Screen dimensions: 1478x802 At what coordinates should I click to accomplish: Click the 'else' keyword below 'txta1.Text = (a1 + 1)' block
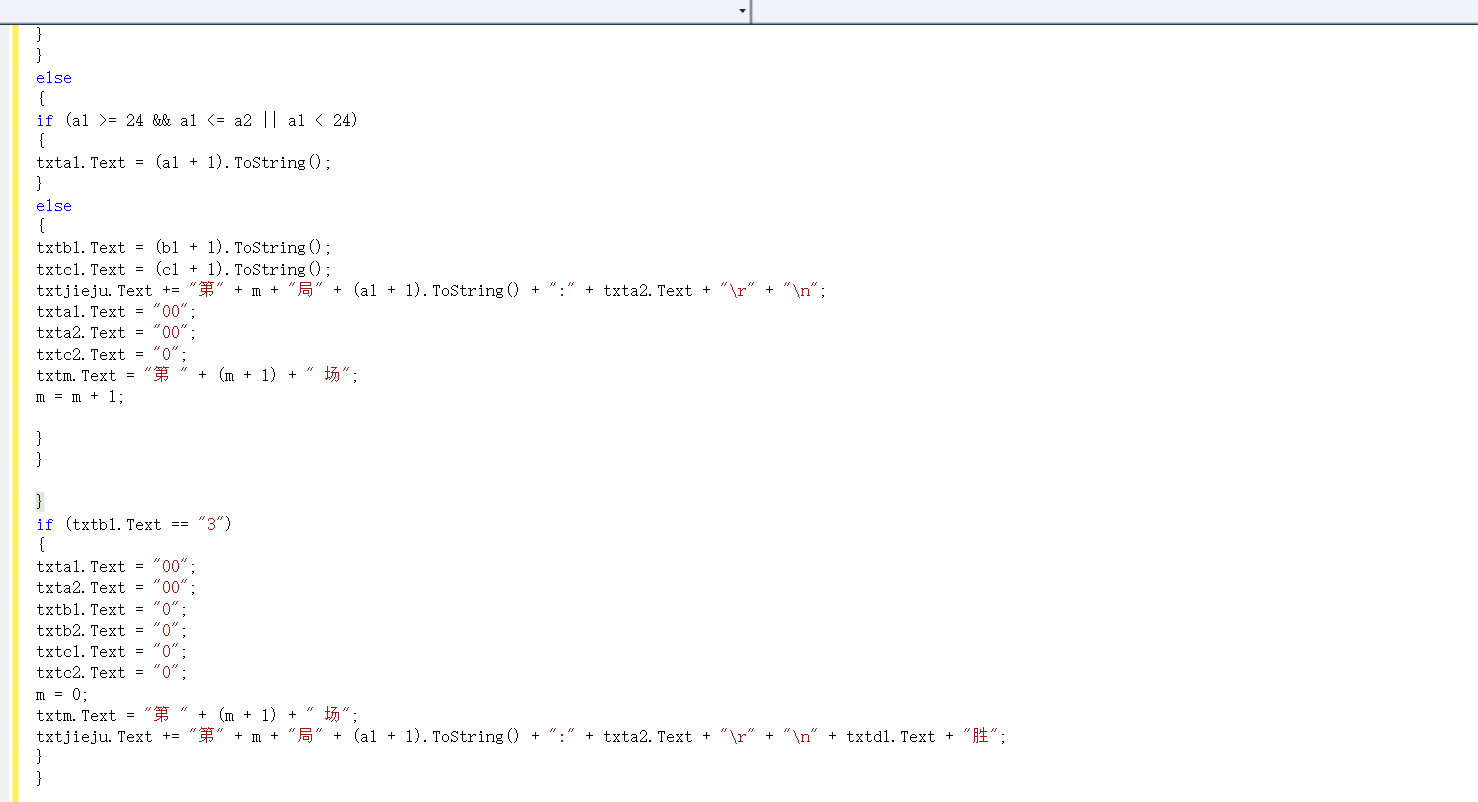click(54, 206)
